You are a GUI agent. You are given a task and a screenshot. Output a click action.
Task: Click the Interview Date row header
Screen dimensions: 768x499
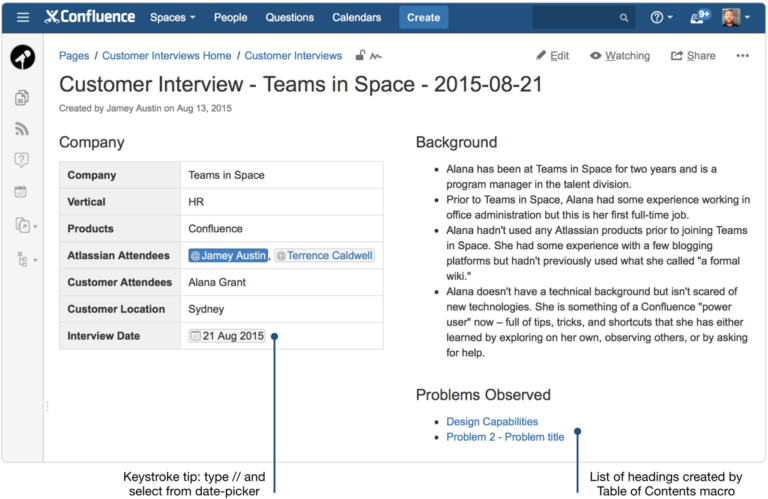tap(120, 336)
